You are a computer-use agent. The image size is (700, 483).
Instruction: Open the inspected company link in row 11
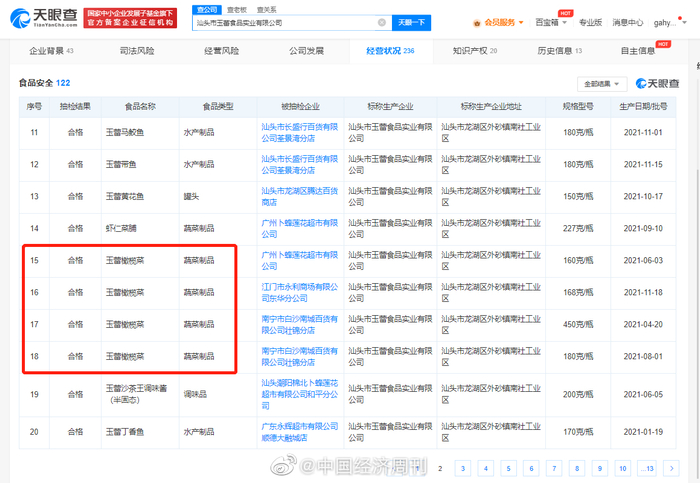point(300,133)
